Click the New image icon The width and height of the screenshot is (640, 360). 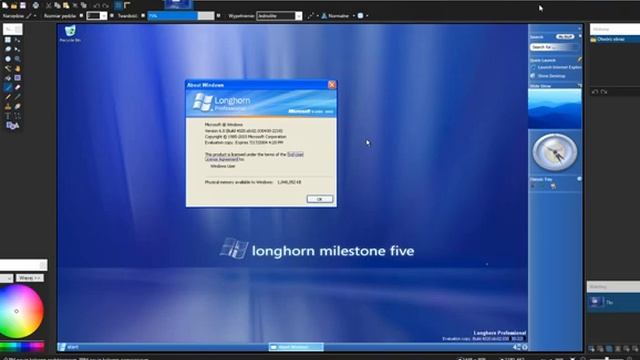(x=5, y=5)
